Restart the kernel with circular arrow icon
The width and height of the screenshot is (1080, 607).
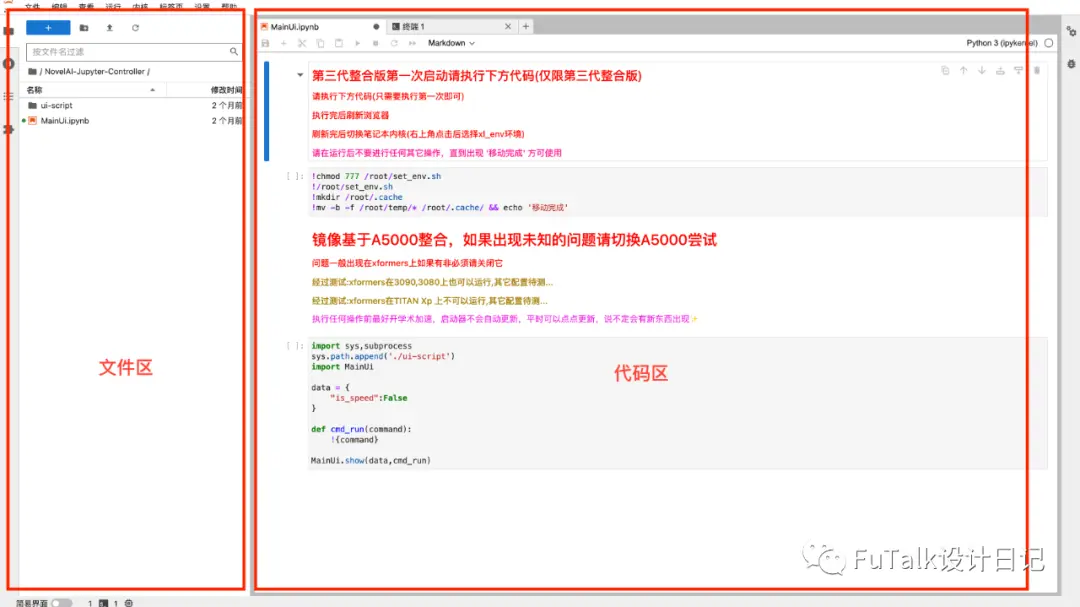[x=394, y=43]
